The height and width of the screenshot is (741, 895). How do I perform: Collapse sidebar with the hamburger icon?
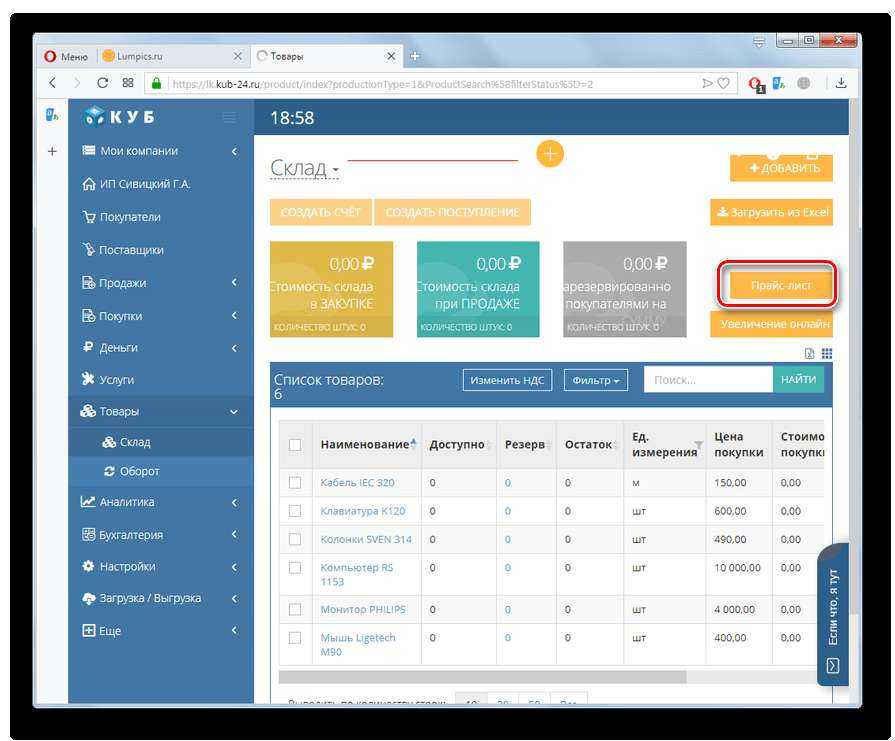[230, 118]
